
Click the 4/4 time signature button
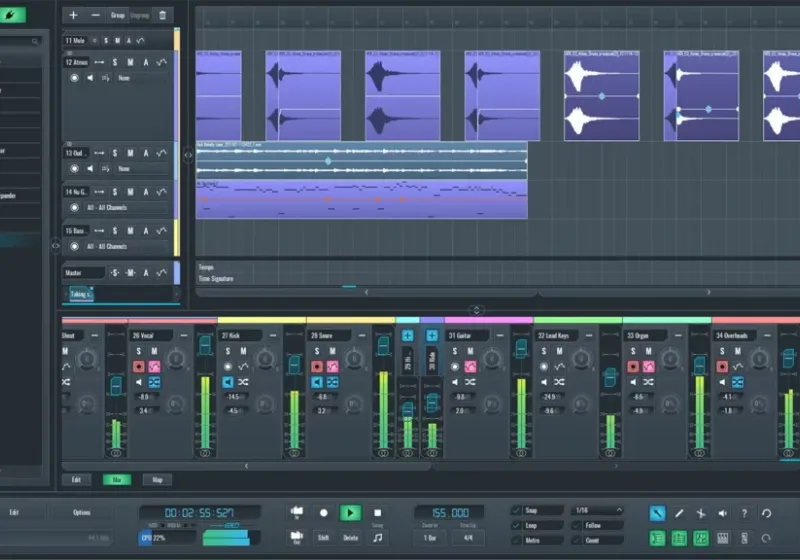(x=468, y=538)
